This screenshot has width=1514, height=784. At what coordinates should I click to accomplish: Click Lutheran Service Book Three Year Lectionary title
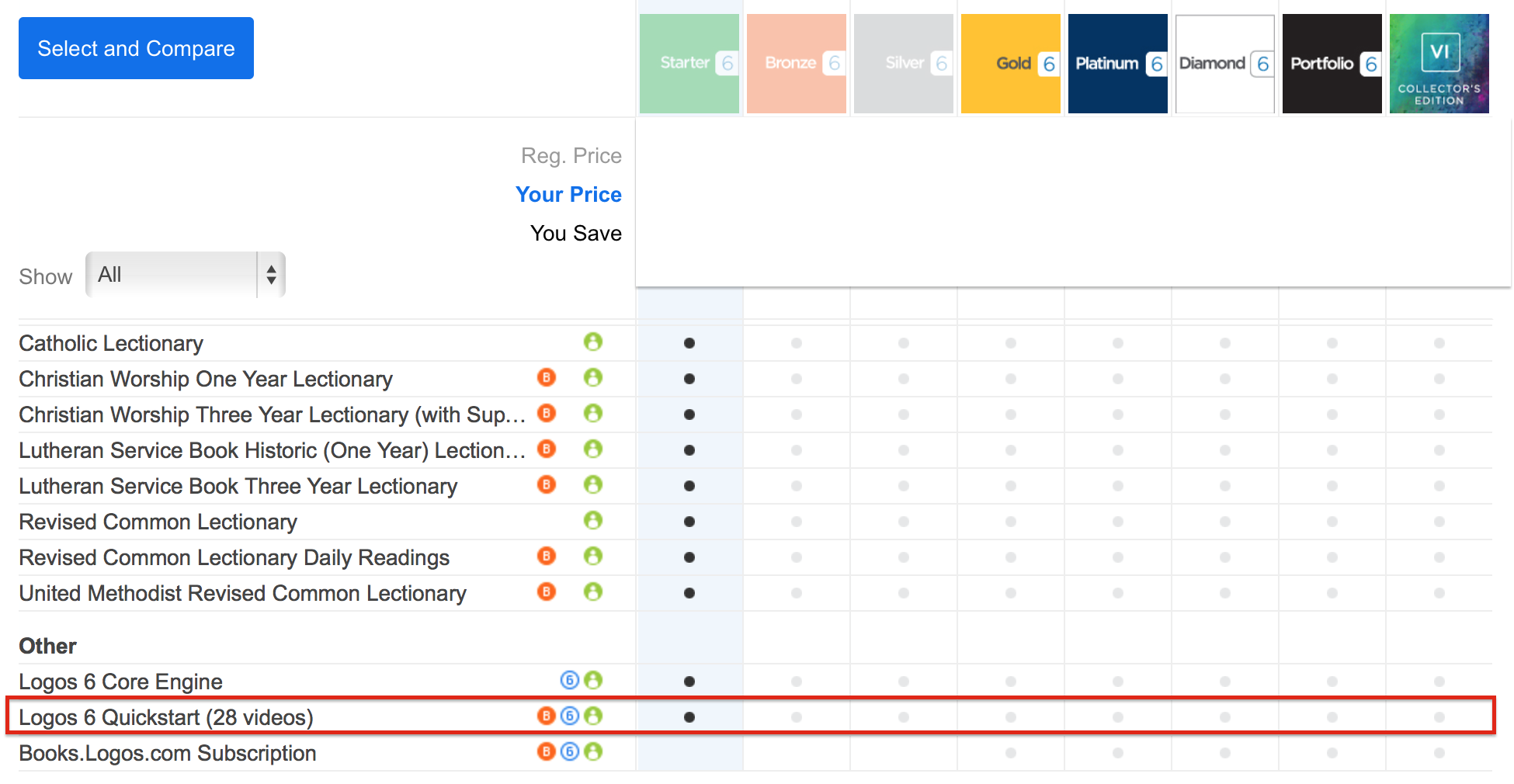(238, 486)
